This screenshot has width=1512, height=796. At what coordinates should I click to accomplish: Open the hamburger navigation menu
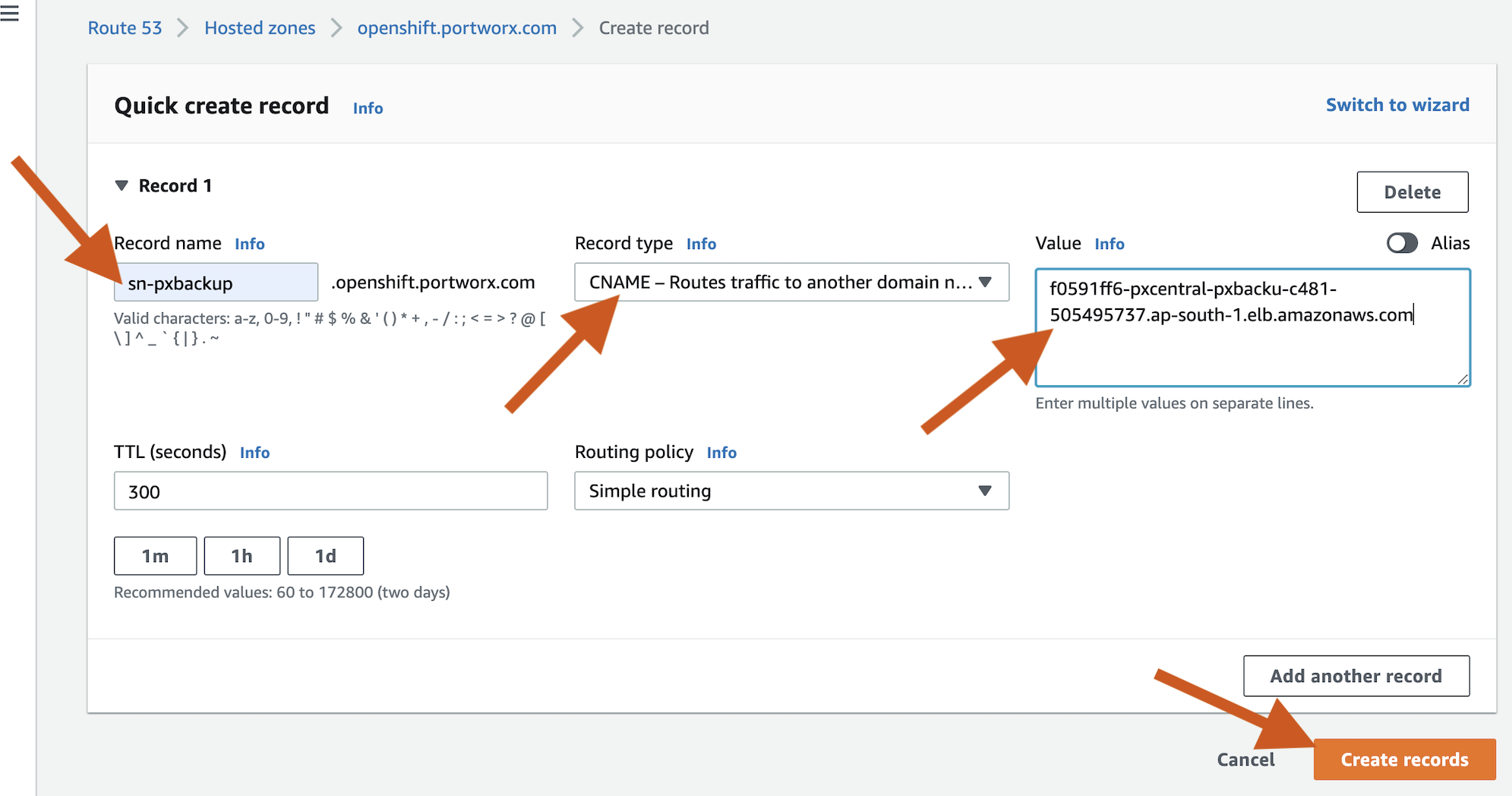pyautogui.click(x=10, y=13)
